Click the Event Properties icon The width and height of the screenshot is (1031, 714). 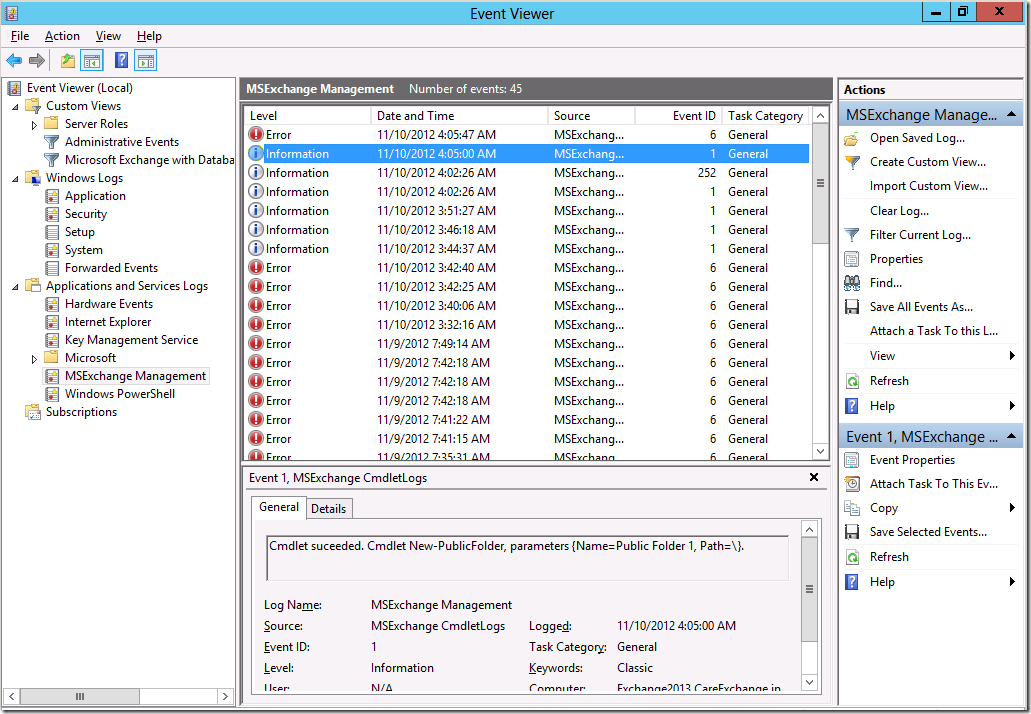851,460
